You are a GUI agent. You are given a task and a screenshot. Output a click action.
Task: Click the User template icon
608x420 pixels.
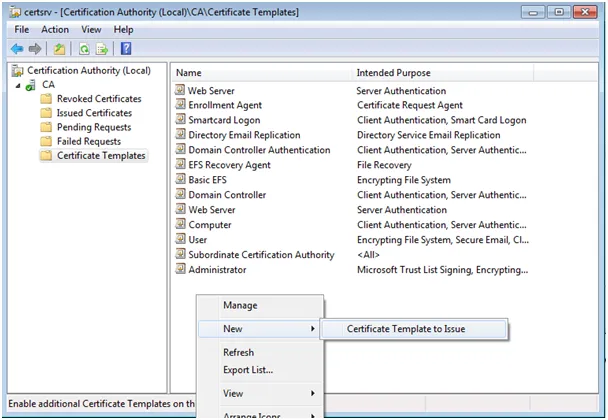pos(180,239)
